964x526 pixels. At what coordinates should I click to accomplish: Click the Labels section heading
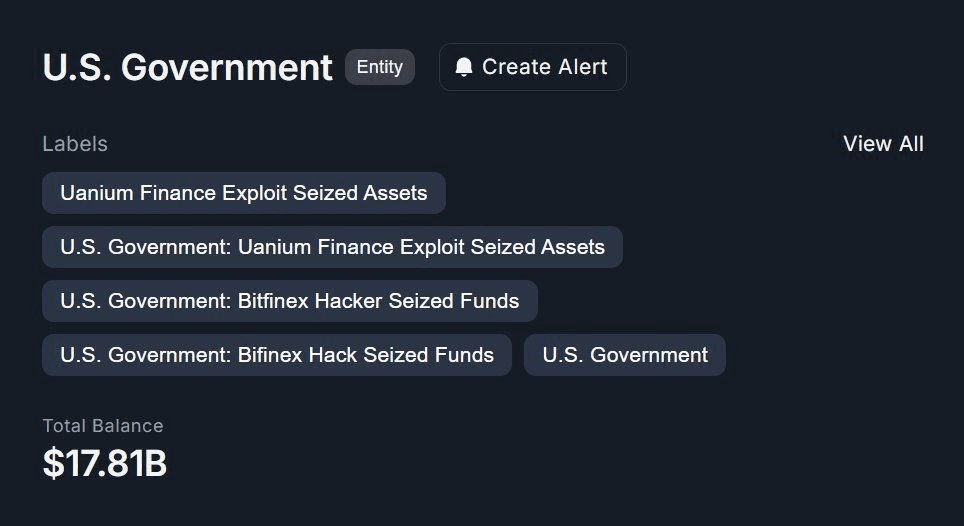pyautogui.click(x=75, y=144)
